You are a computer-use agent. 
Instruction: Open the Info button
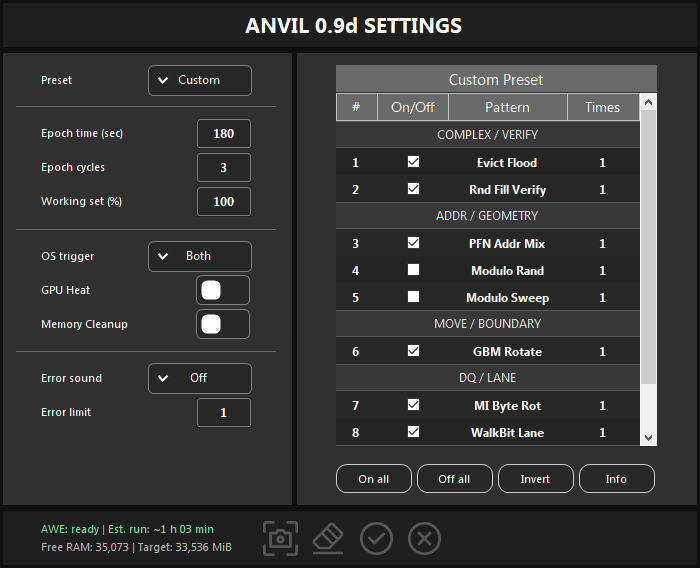coord(617,479)
